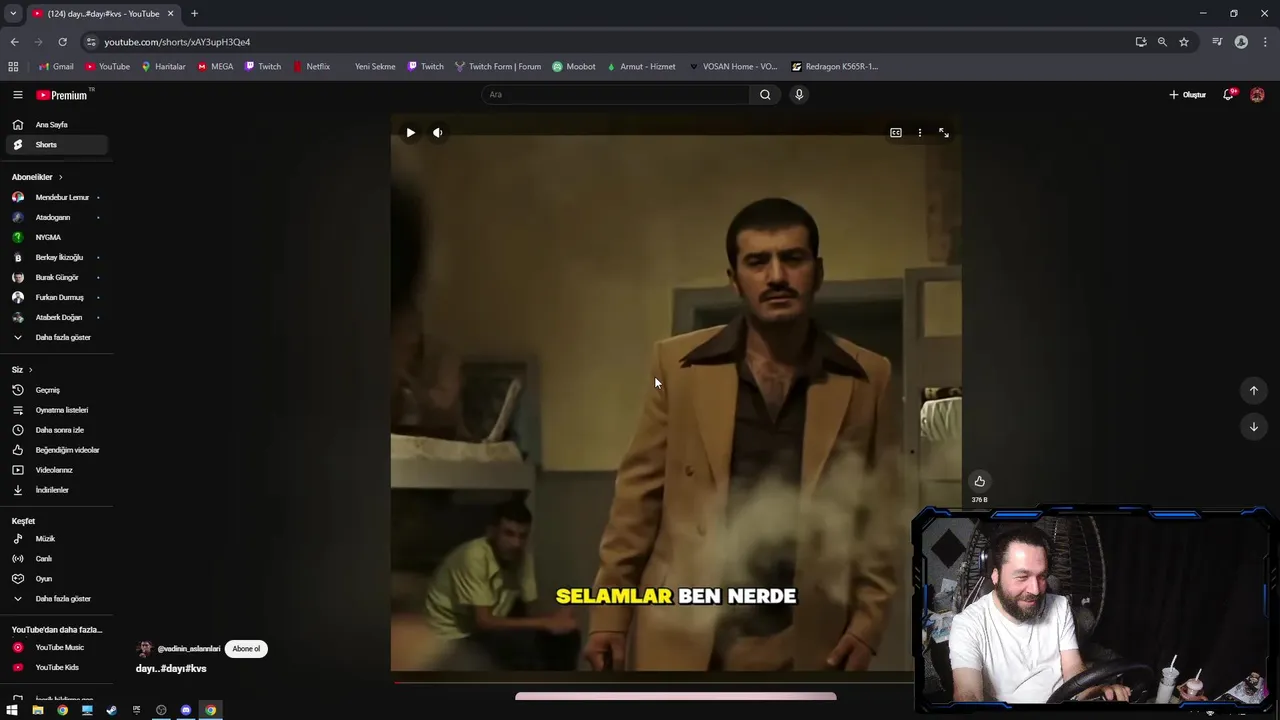Open tab search dropdown arrow
This screenshot has height=720, width=1280.
click(x=13, y=14)
